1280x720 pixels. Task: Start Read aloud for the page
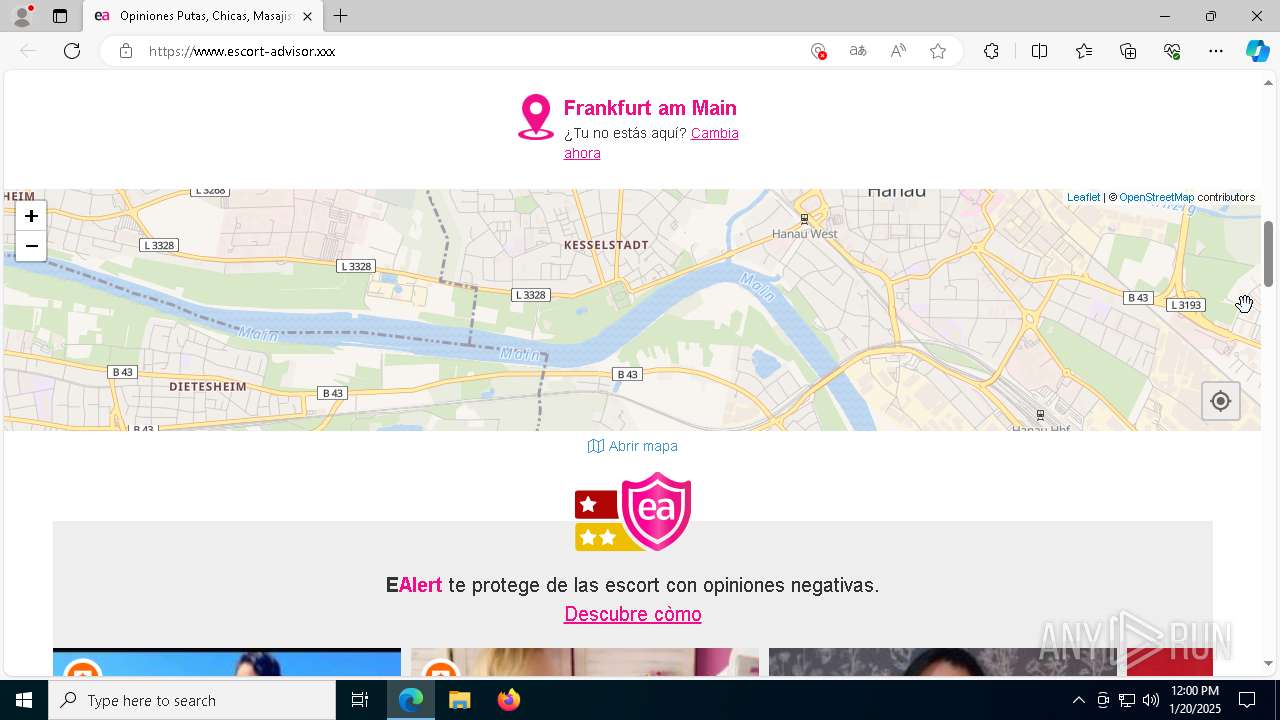898,51
